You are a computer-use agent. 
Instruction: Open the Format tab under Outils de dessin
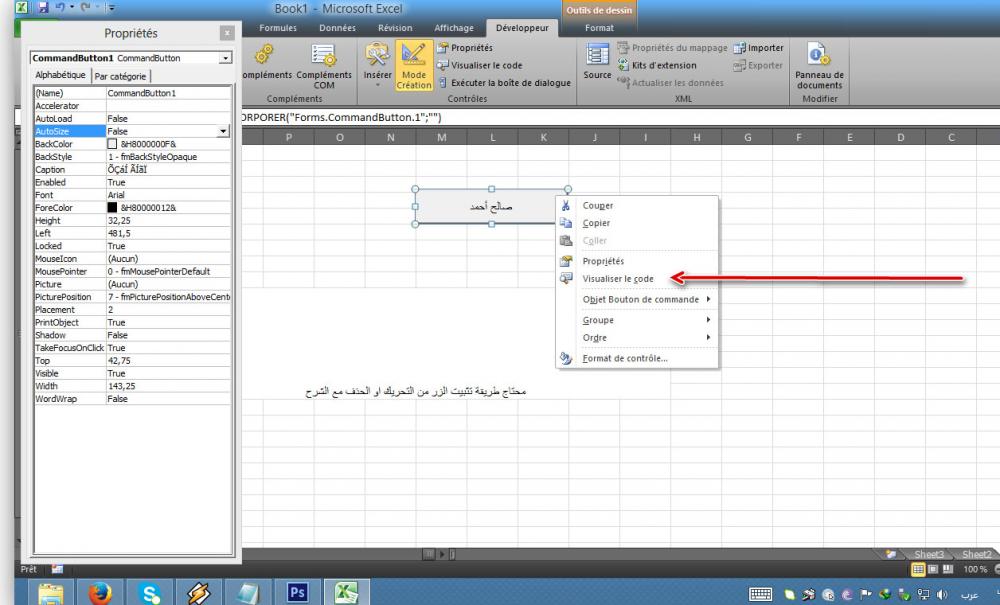click(x=599, y=28)
